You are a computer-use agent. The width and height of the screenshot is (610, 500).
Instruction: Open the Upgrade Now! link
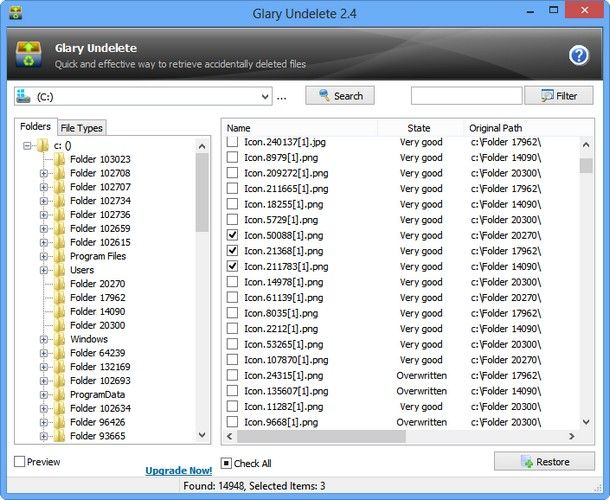click(x=179, y=471)
